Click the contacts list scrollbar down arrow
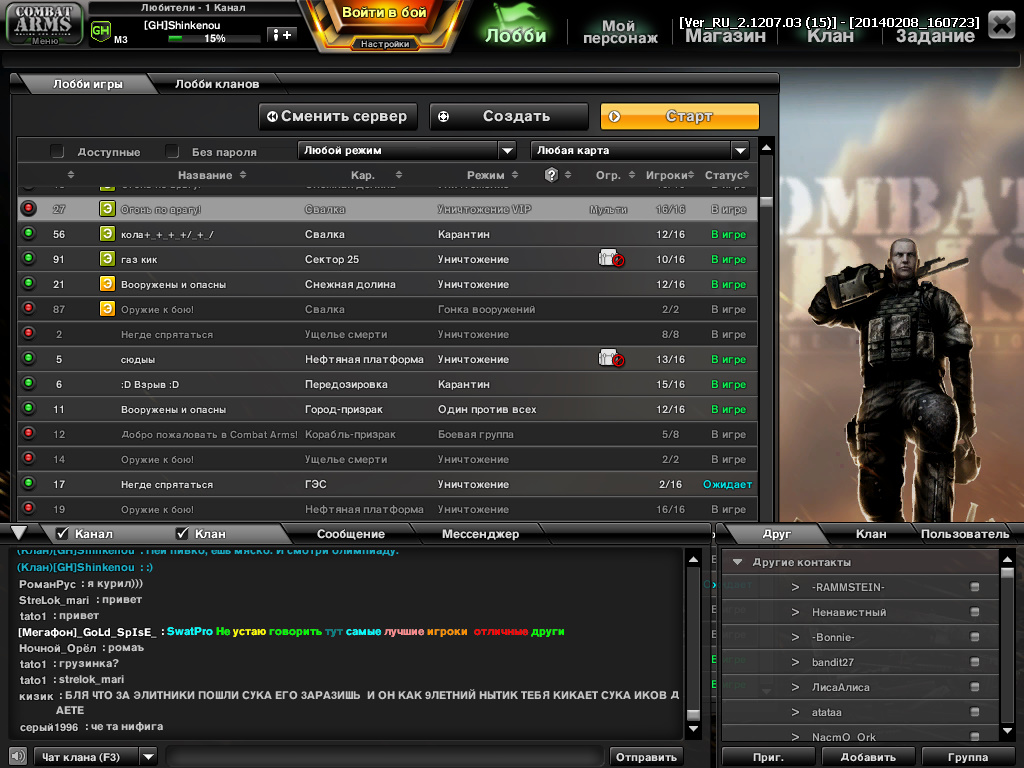 point(1007,731)
